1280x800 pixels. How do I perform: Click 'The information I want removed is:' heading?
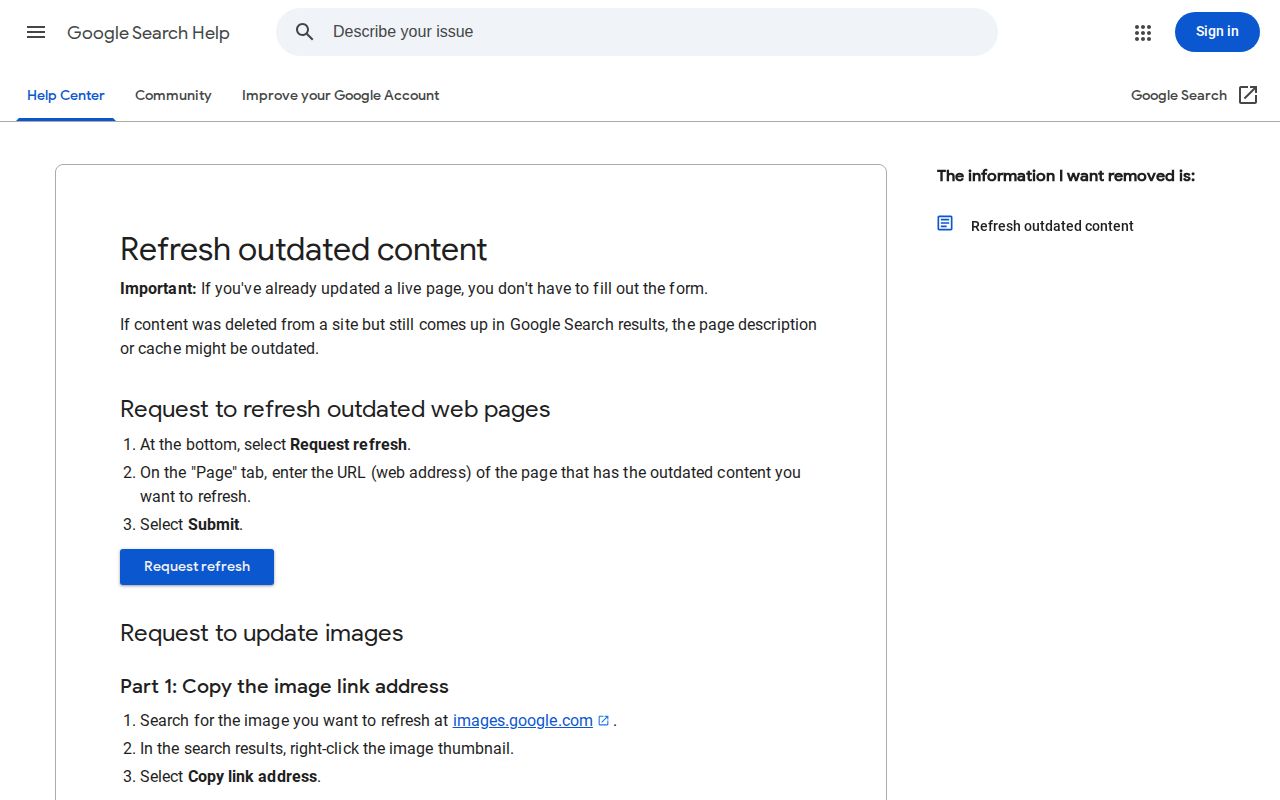[x=1066, y=176]
